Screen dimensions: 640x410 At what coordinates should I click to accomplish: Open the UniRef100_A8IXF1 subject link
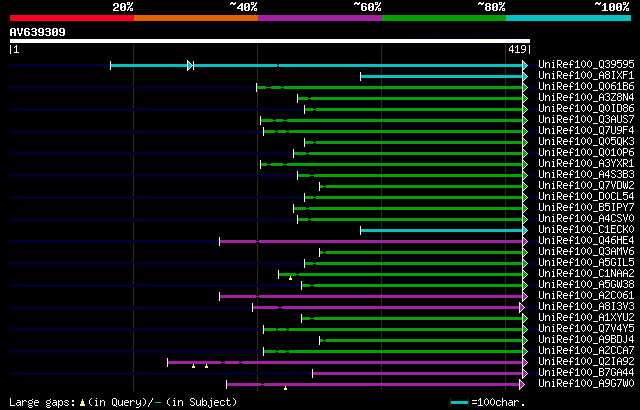coord(586,75)
